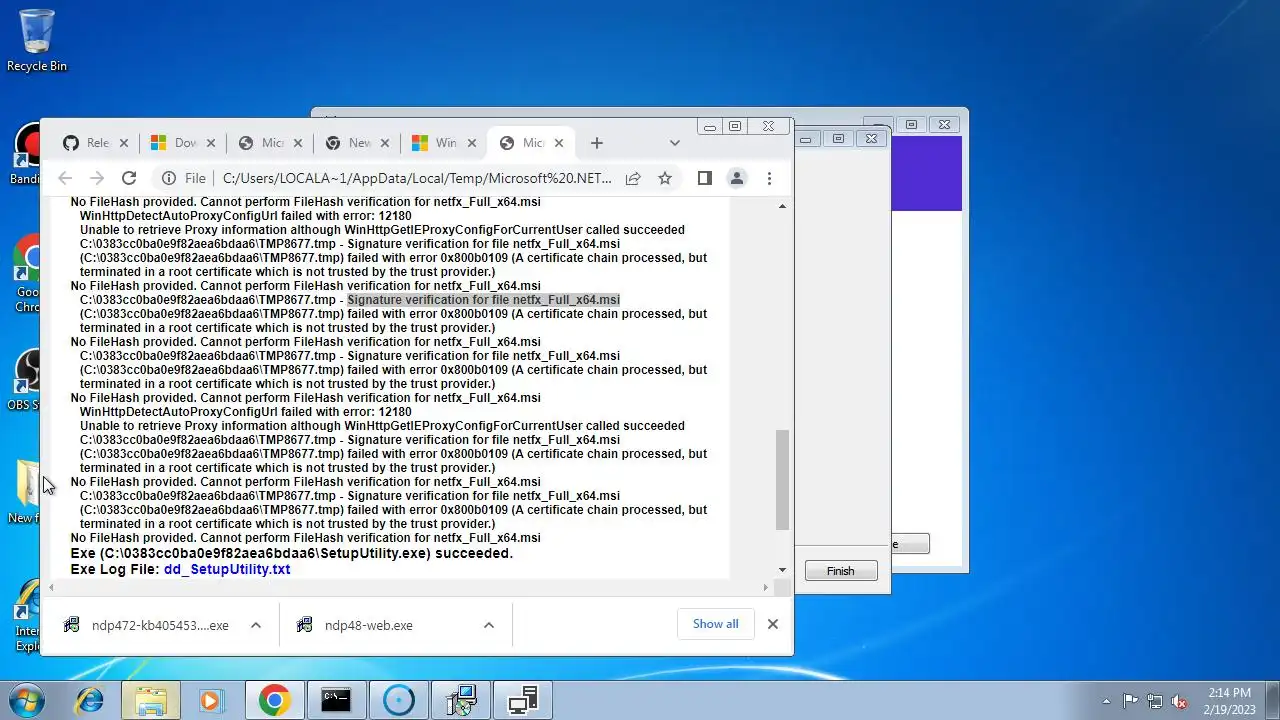1280x720 pixels.
Task: Click Show all downloads
Action: (x=716, y=624)
